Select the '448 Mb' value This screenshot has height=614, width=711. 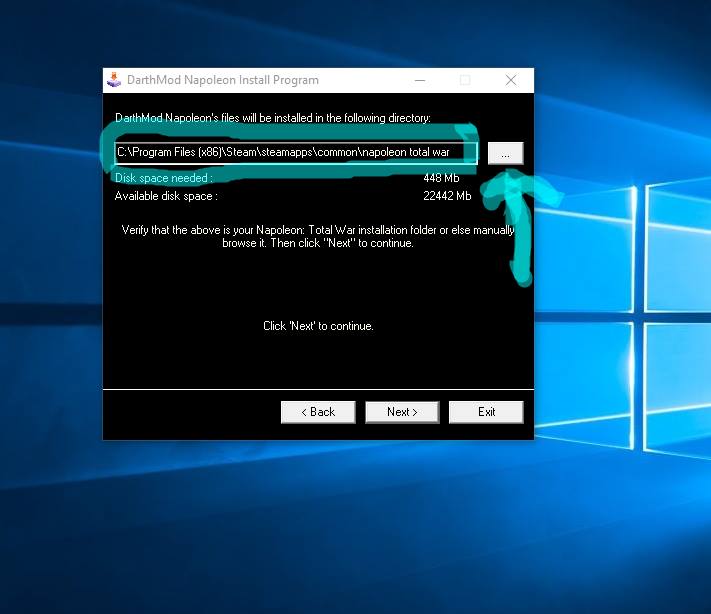tap(441, 178)
